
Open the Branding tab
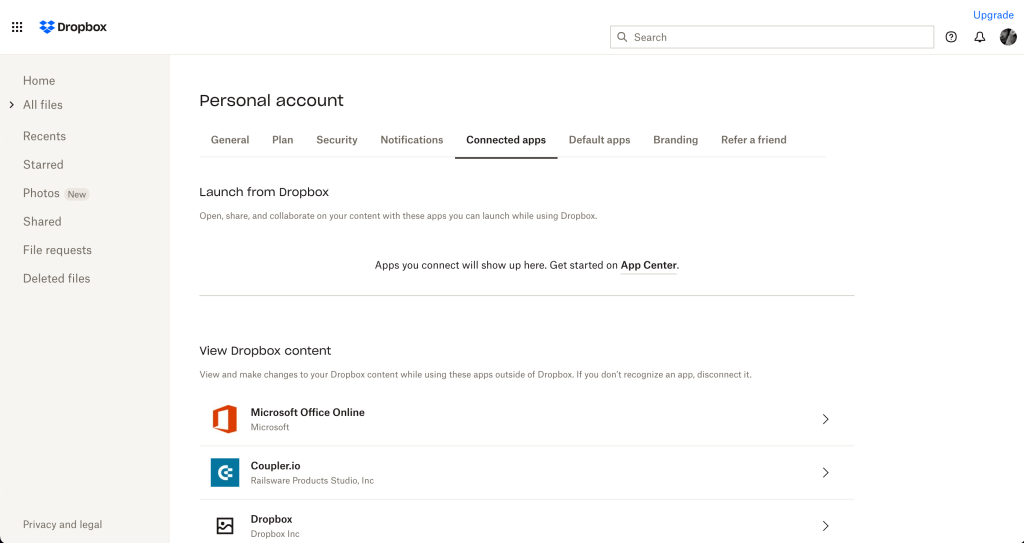click(675, 140)
